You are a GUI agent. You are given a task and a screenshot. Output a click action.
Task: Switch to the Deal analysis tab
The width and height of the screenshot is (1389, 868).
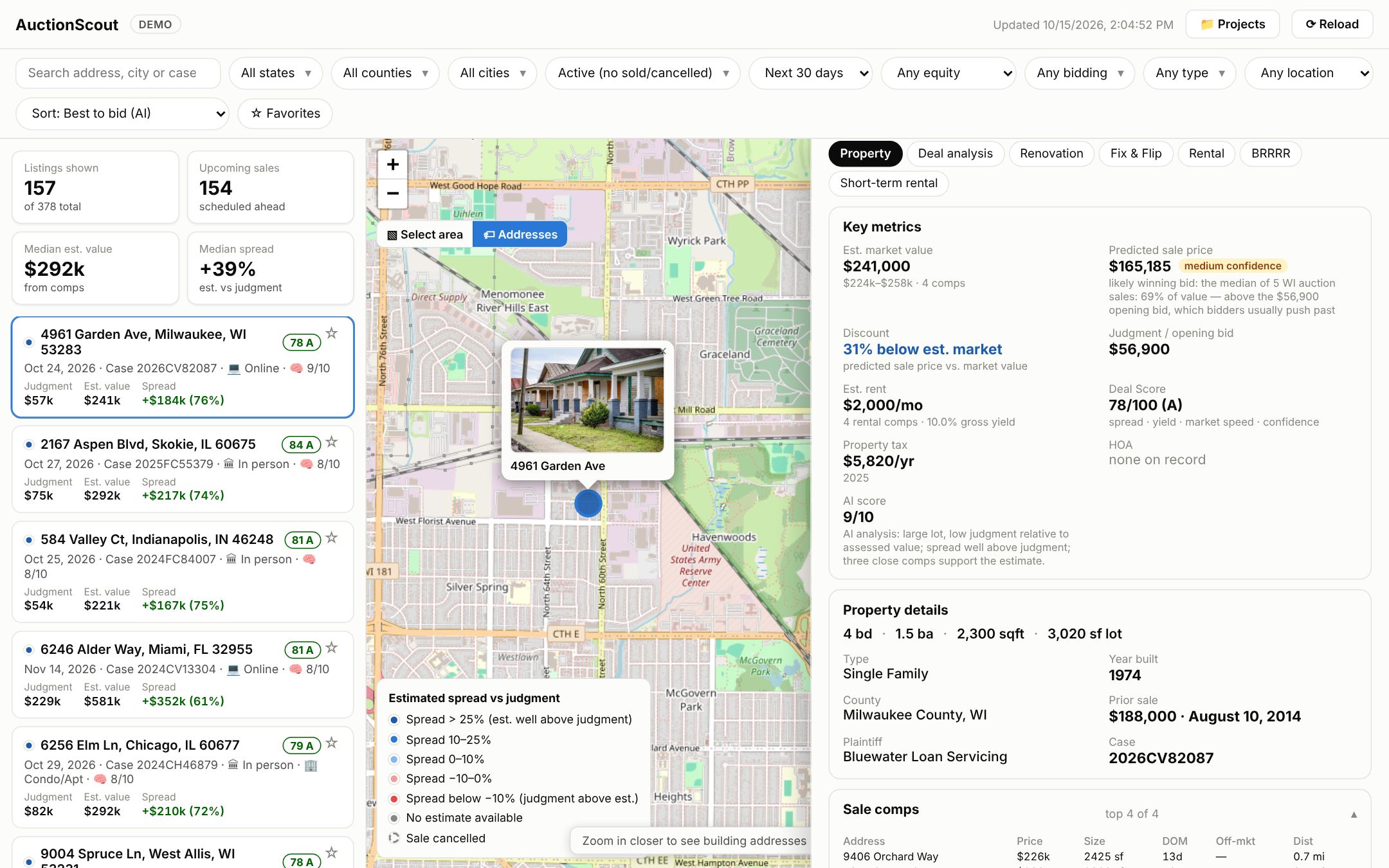tap(955, 154)
